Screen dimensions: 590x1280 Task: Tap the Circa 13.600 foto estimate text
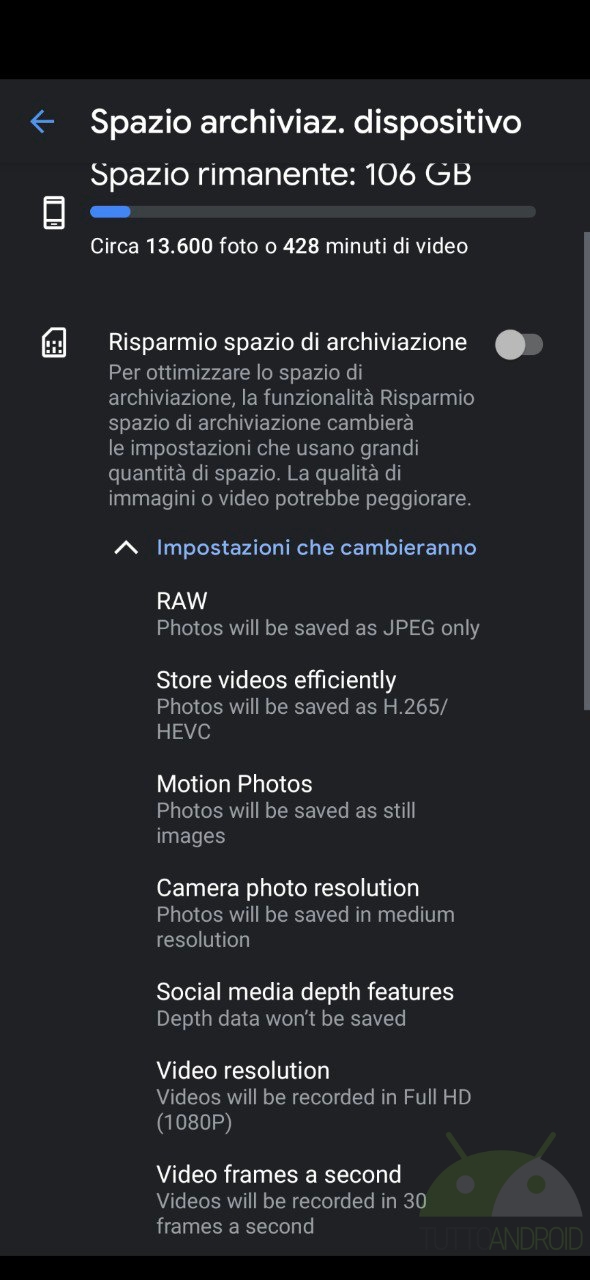point(279,246)
